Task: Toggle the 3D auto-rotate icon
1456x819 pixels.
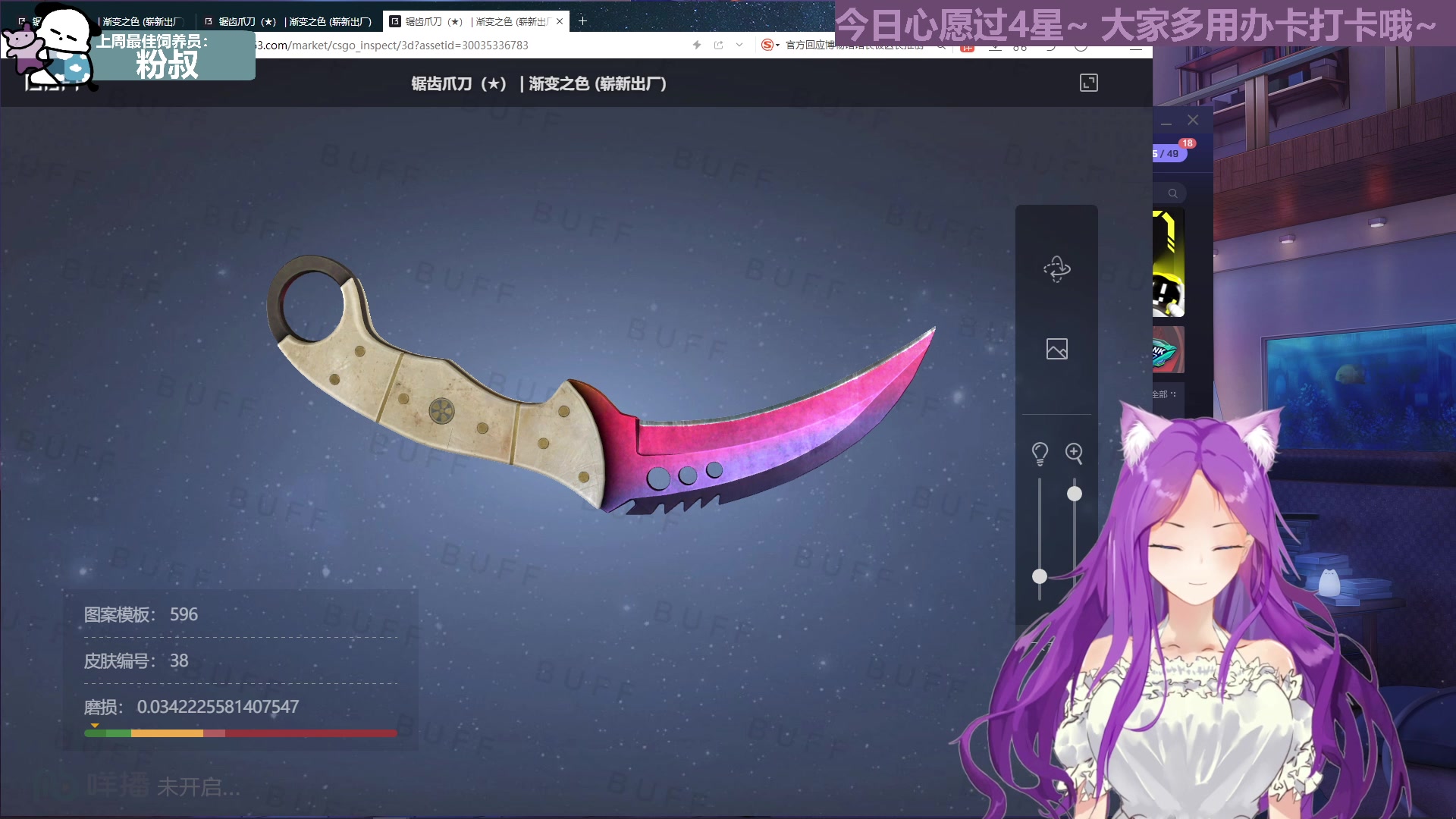Action: coord(1056,269)
